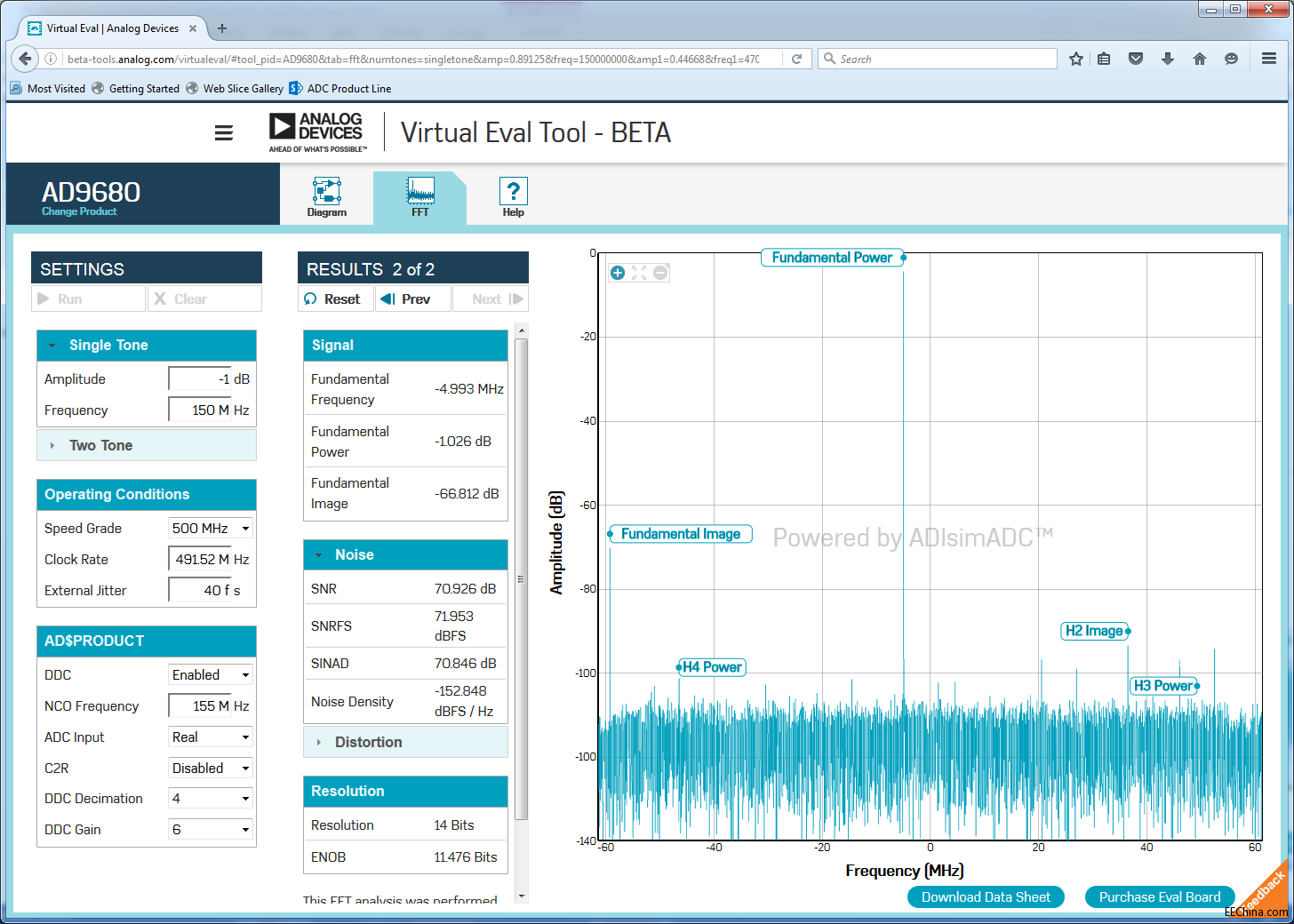Click the site information icon in the address bar
Image resolution: width=1294 pixels, height=924 pixels.
coord(52,59)
